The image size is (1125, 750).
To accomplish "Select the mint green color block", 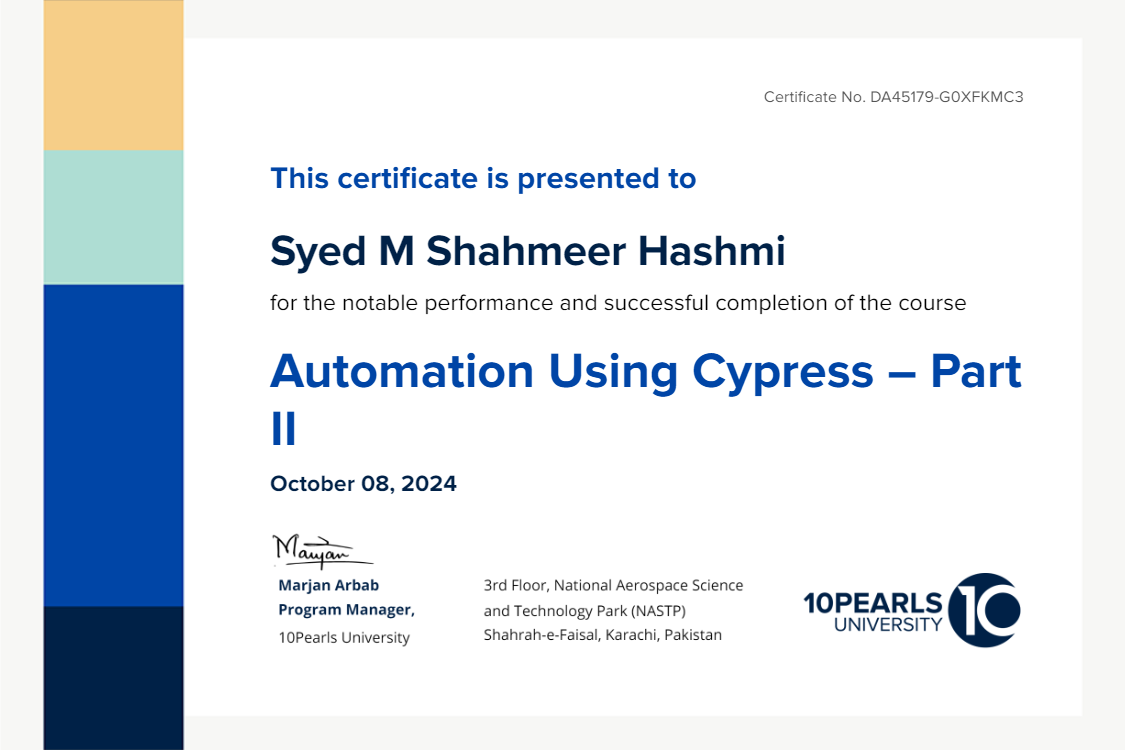I will coord(113,217).
